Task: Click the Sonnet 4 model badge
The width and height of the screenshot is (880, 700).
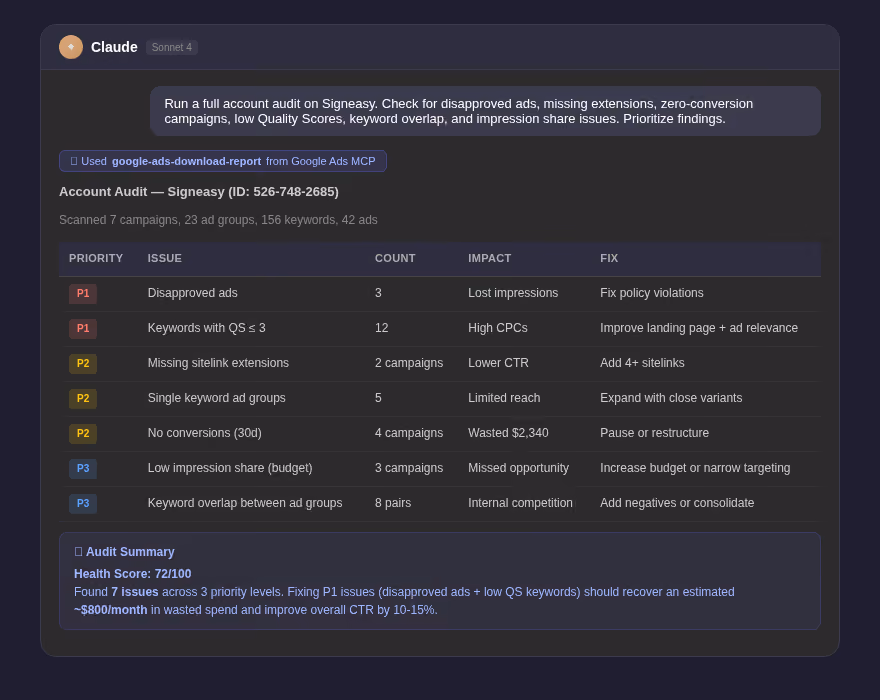Action: tap(172, 47)
